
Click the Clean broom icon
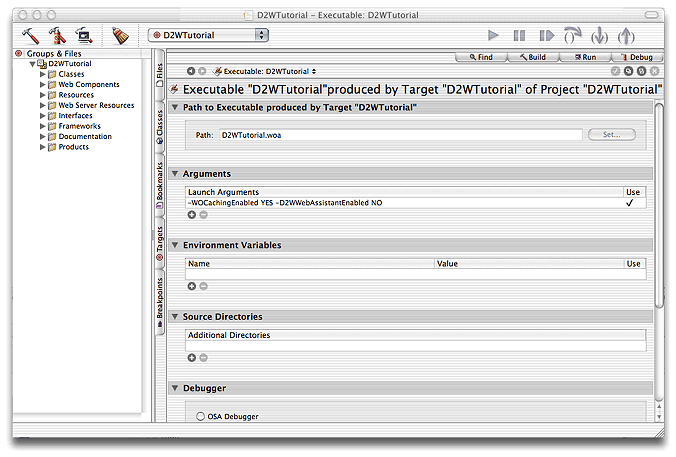click(x=120, y=34)
